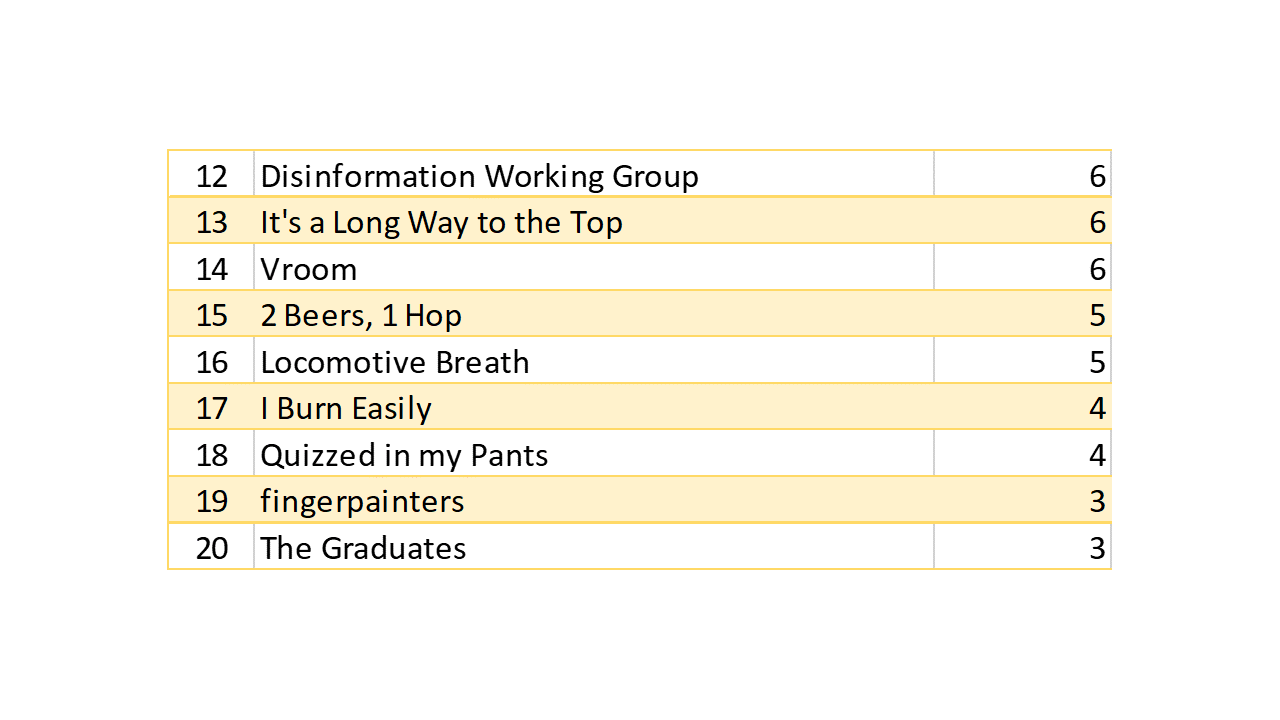Click Vroom's score of 6

click(x=1097, y=269)
